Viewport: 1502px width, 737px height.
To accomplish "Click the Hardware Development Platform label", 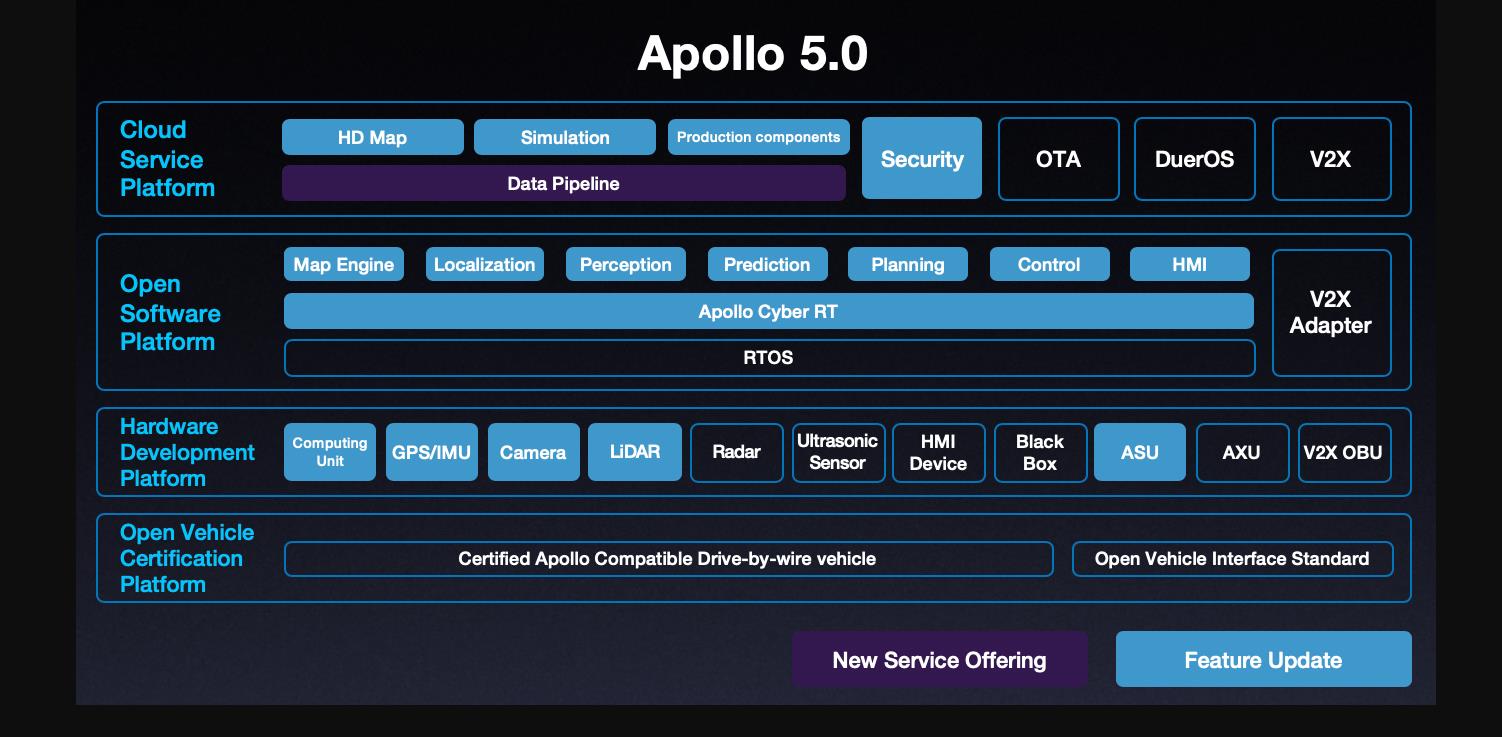I will point(187,452).
